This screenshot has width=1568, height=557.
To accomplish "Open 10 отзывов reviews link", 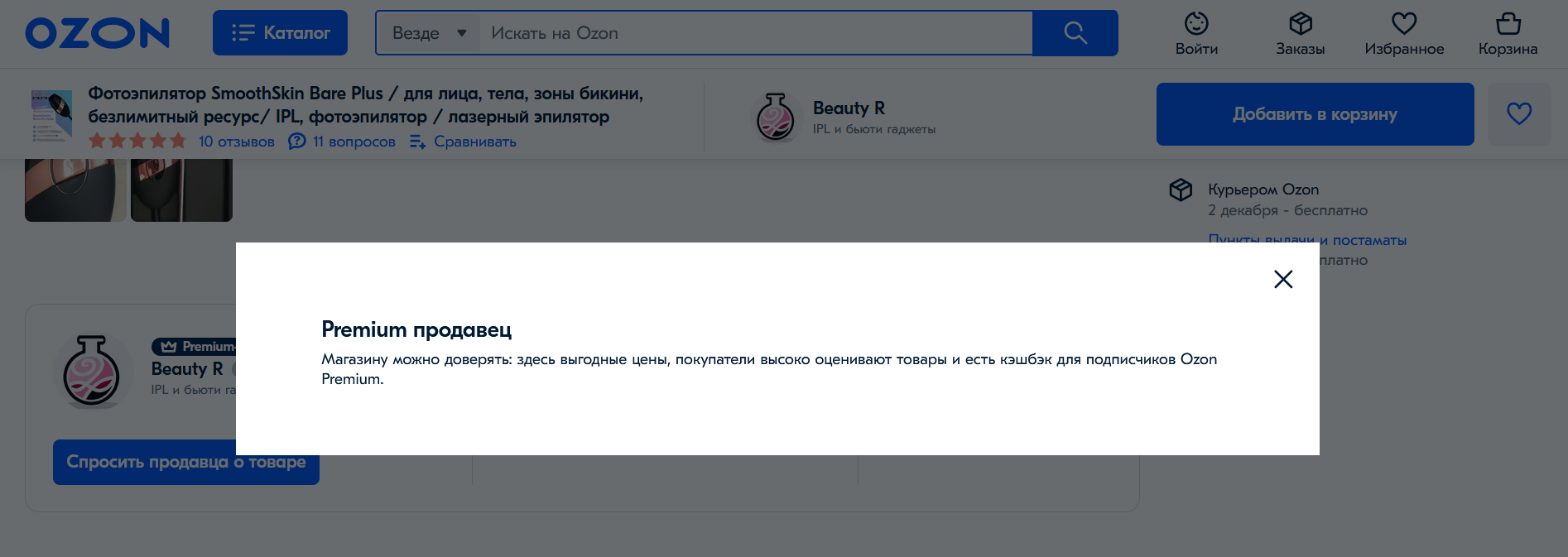I will [236, 142].
